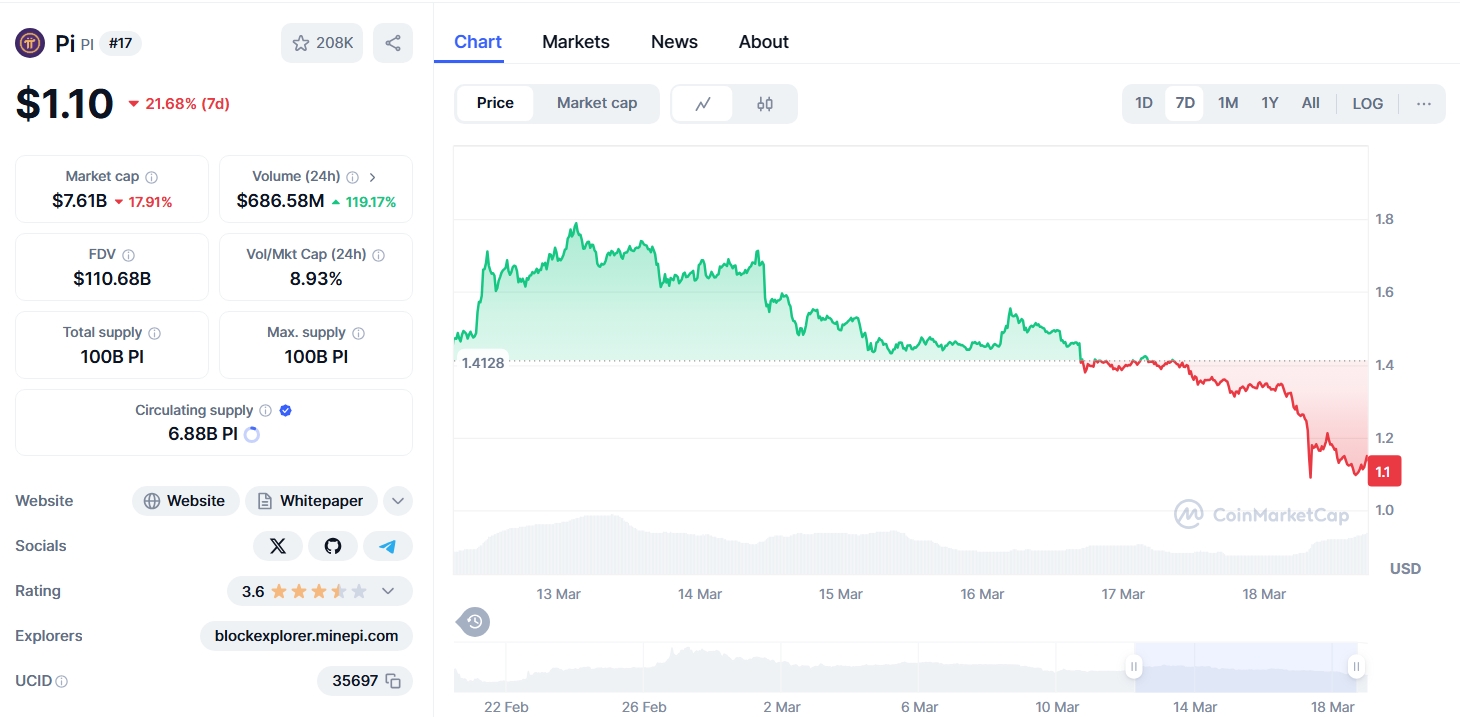Expand more website links dropdown
1460x717 pixels.
398,501
